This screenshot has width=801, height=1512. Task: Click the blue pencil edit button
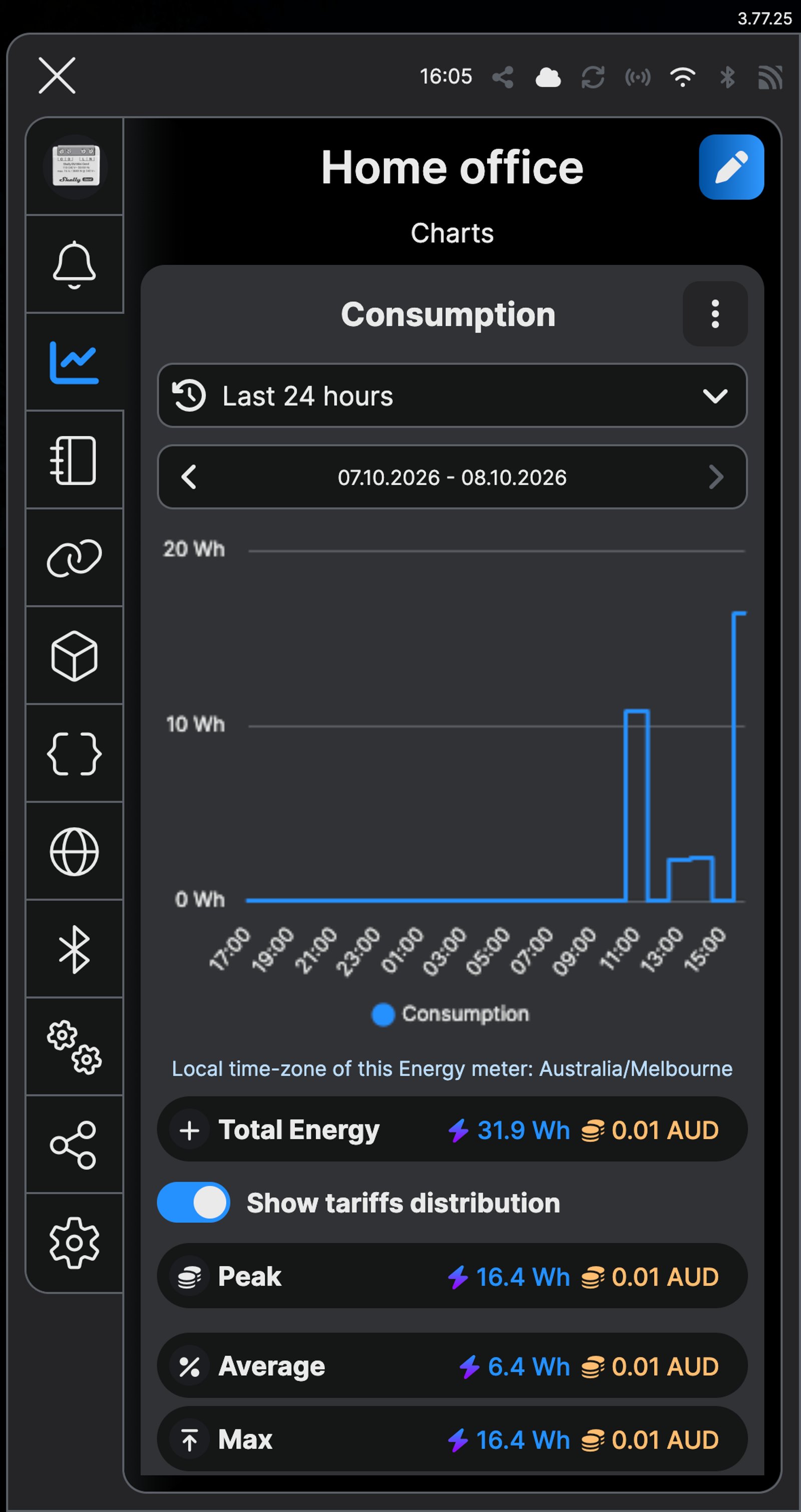[x=731, y=167]
